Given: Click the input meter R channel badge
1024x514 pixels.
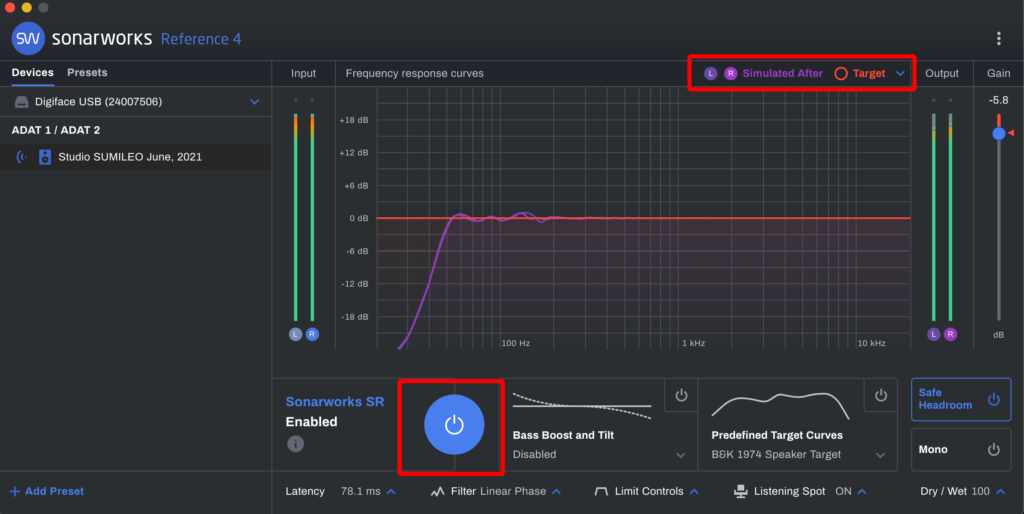Looking at the screenshot, I should coord(312,334).
